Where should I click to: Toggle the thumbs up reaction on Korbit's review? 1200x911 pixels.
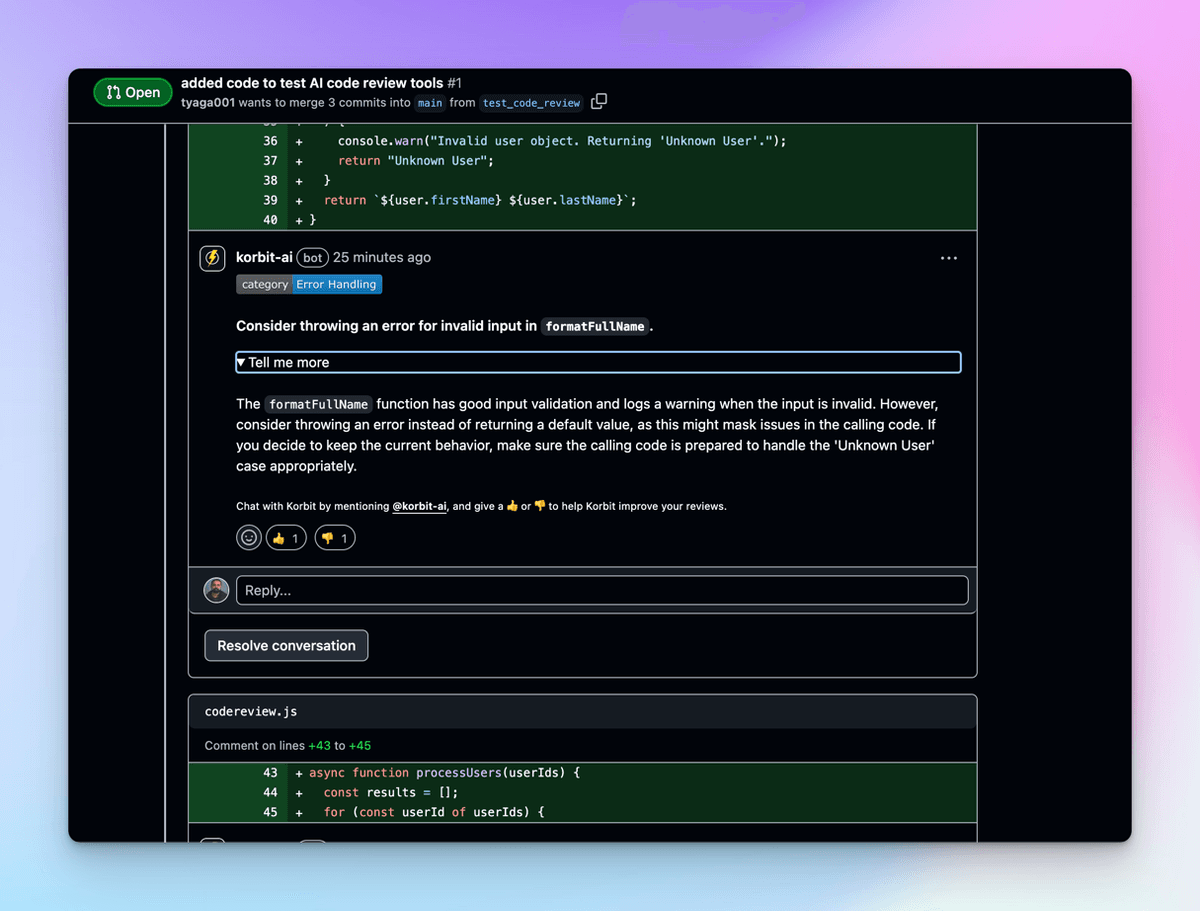285,537
